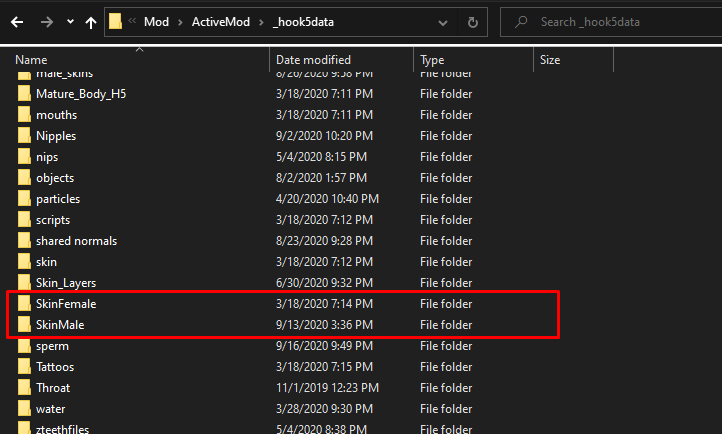This screenshot has width=722, height=434.
Task: Click the date 6/30/2020 9:32 PM
Action: [324, 283]
